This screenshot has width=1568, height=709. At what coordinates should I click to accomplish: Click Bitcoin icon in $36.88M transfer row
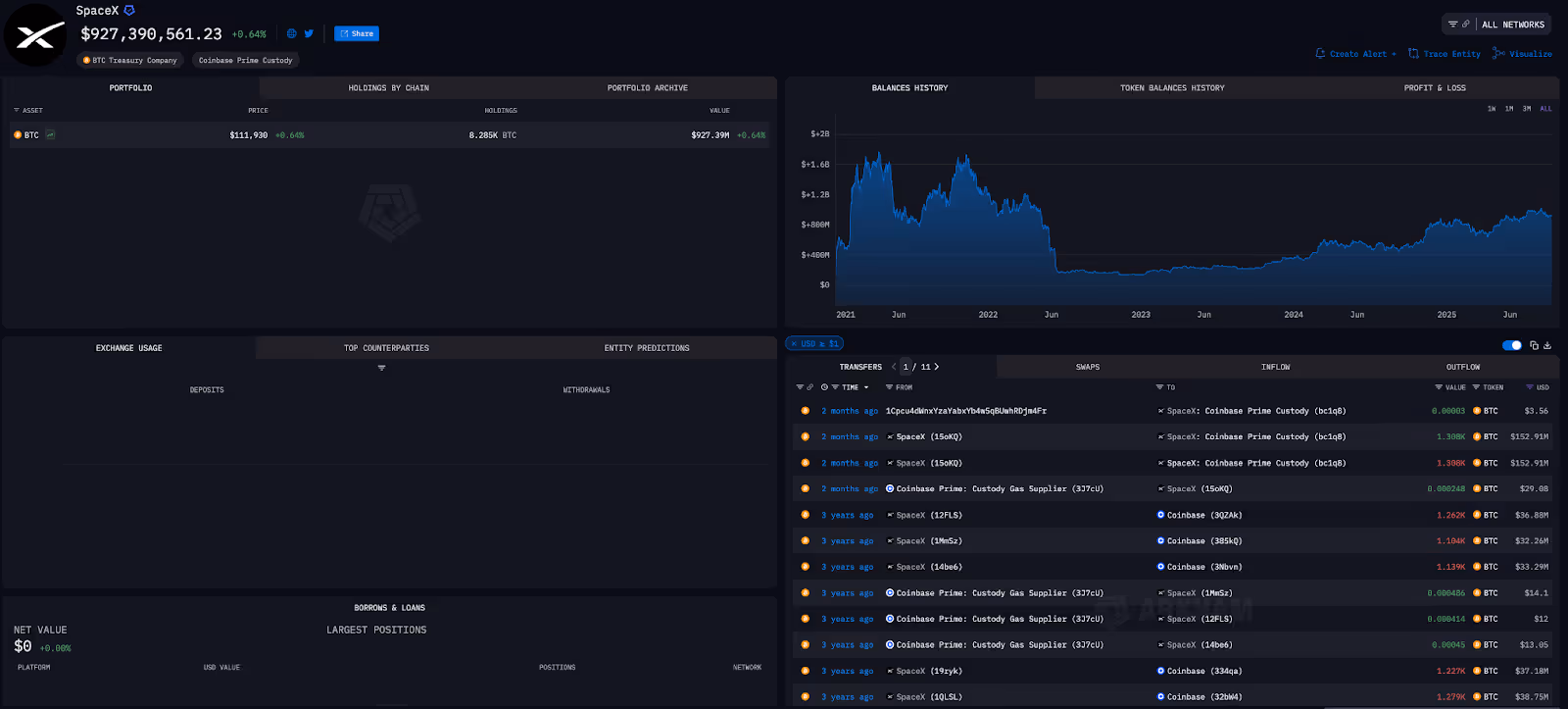pyautogui.click(x=805, y=515)
